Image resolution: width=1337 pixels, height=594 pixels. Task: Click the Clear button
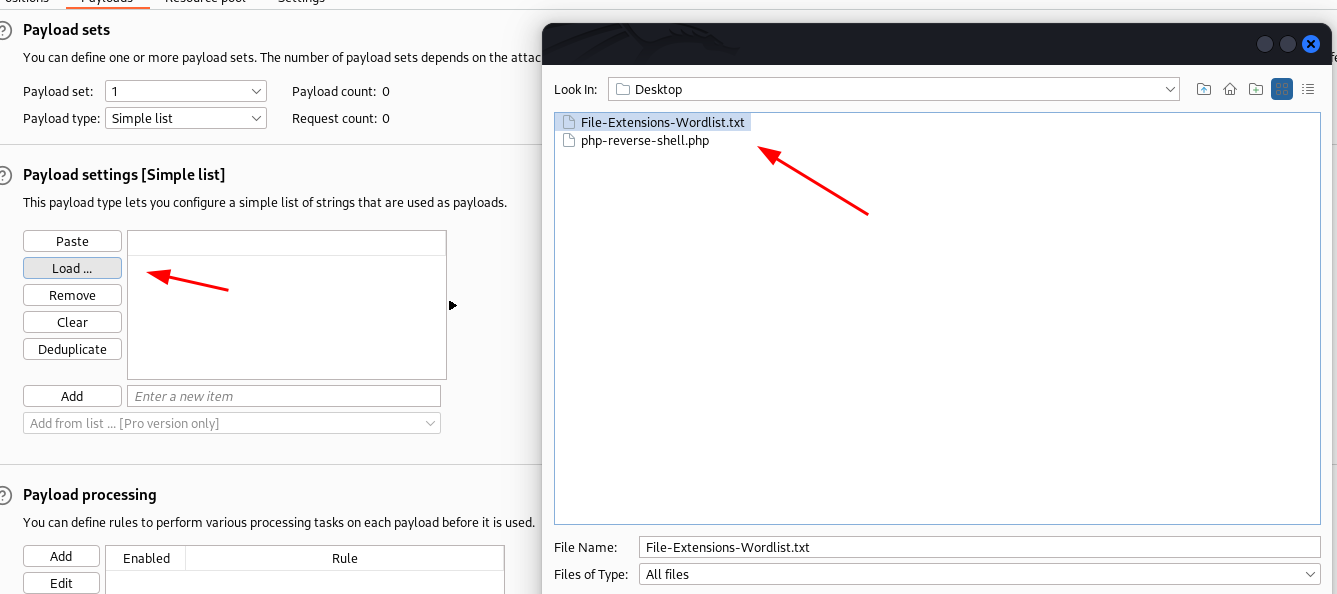(x=72, y=322)
